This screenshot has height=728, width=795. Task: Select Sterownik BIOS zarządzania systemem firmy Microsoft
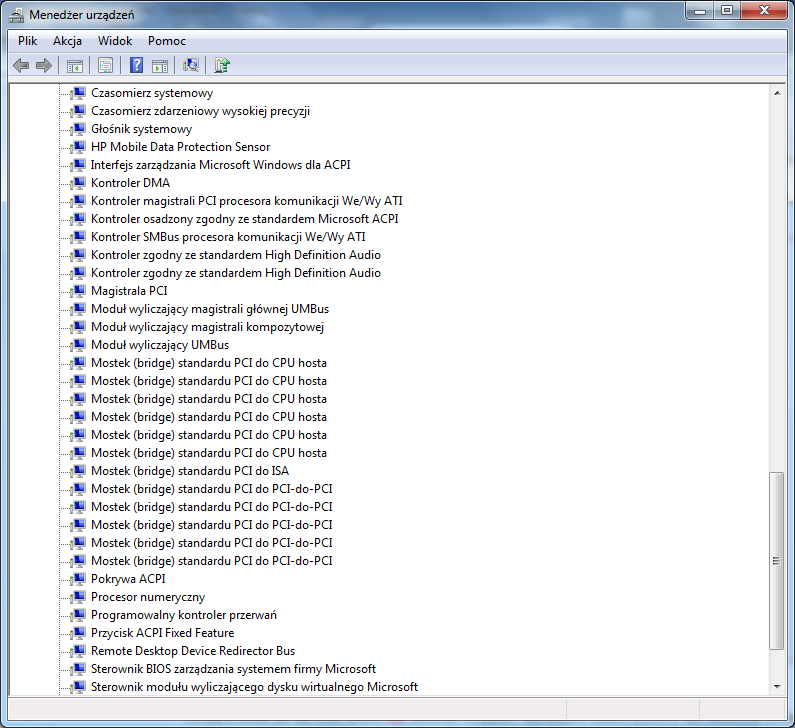[x=233, y=669]
